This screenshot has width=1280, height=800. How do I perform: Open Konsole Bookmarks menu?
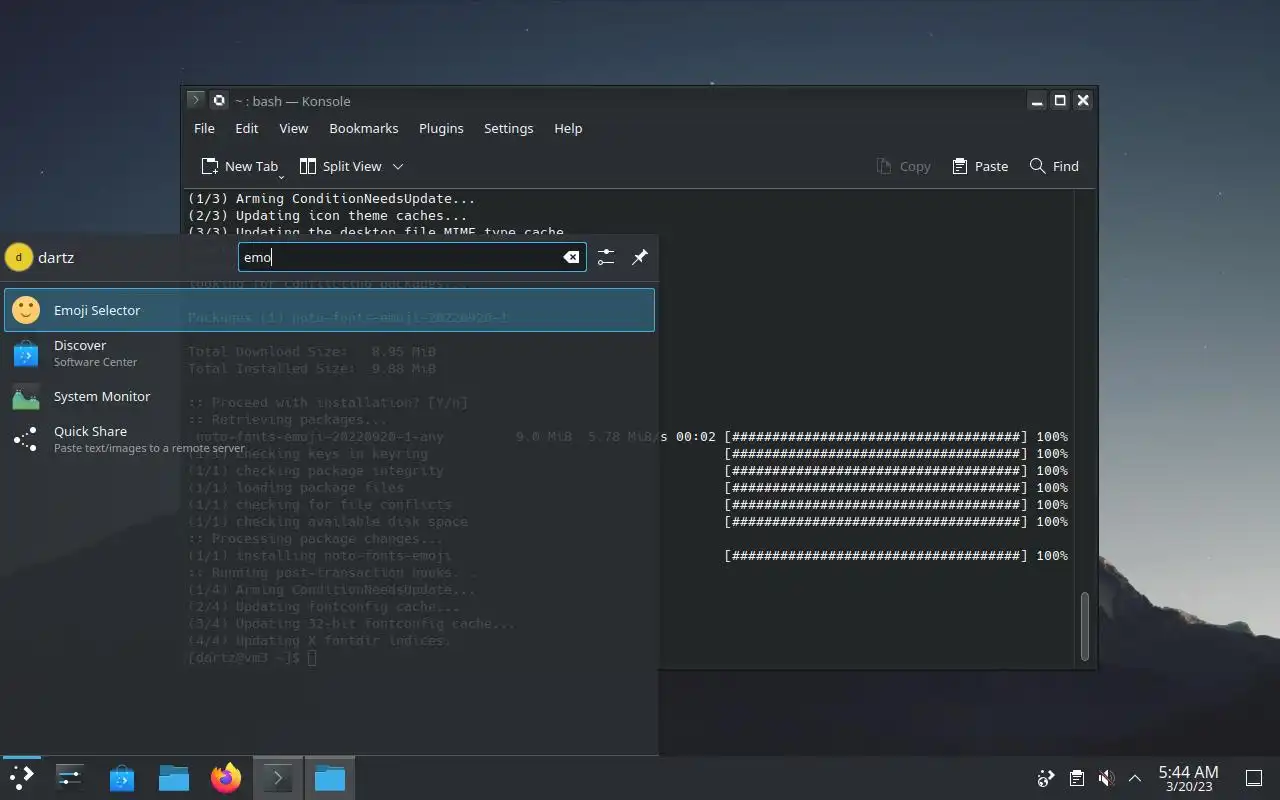(364, 128)
